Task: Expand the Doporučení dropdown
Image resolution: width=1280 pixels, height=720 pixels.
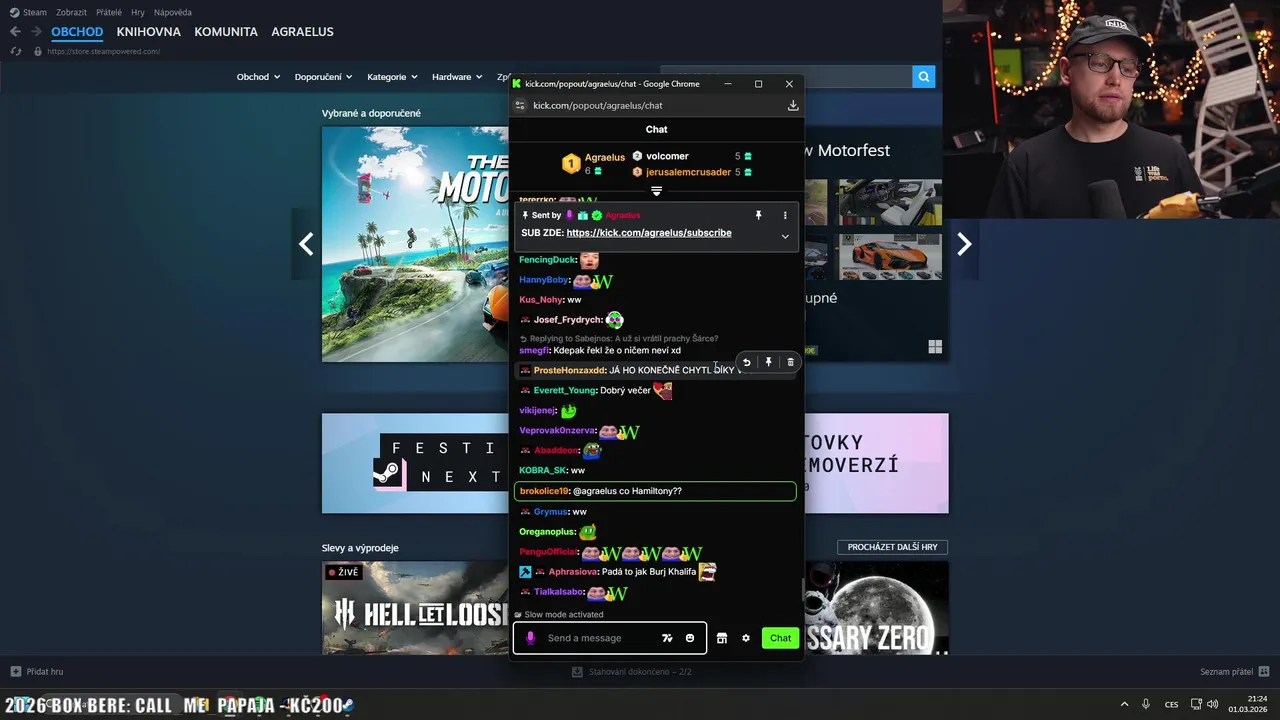Action: [323, 77]
